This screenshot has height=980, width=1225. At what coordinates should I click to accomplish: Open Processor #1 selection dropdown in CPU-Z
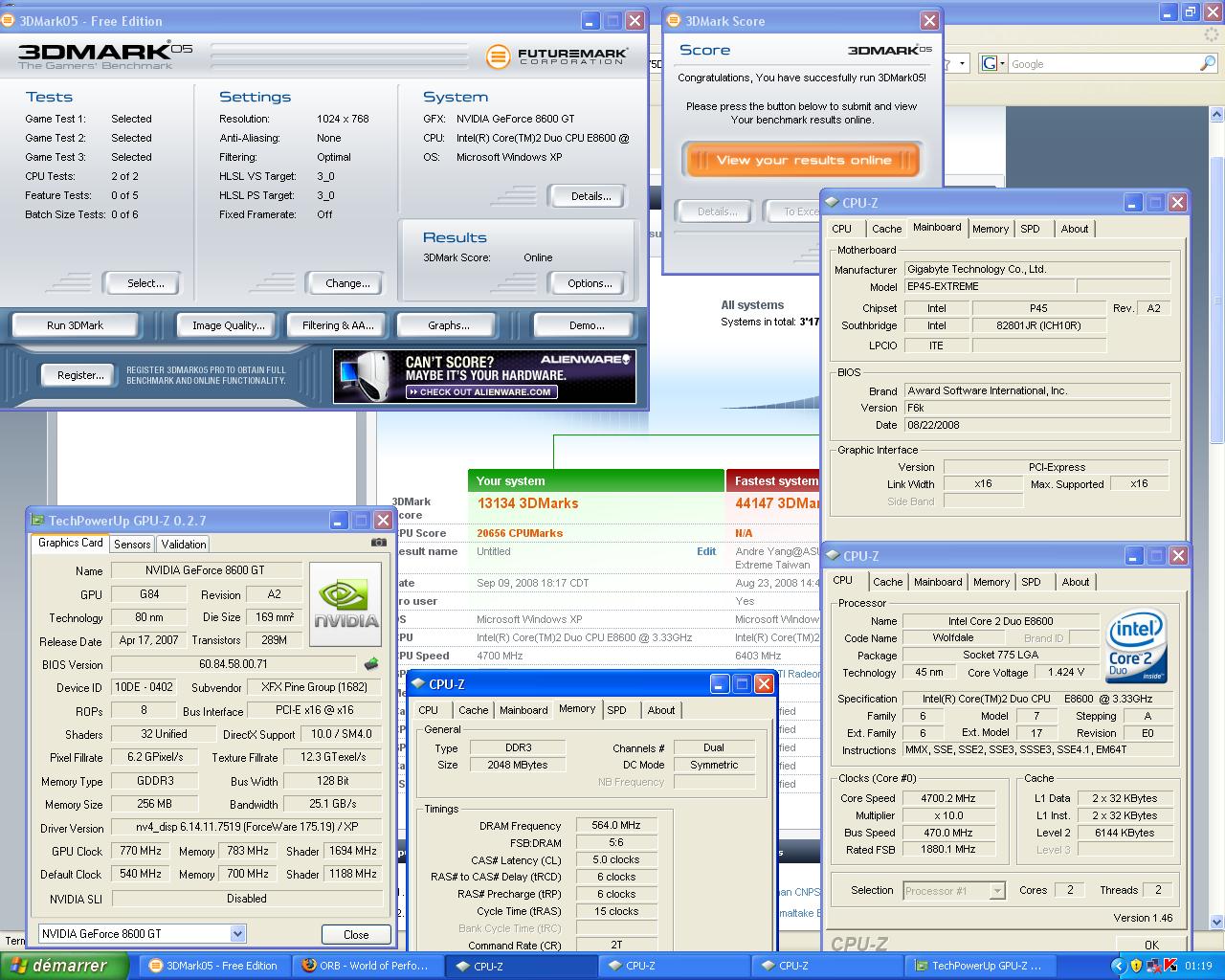coord(996,890)
